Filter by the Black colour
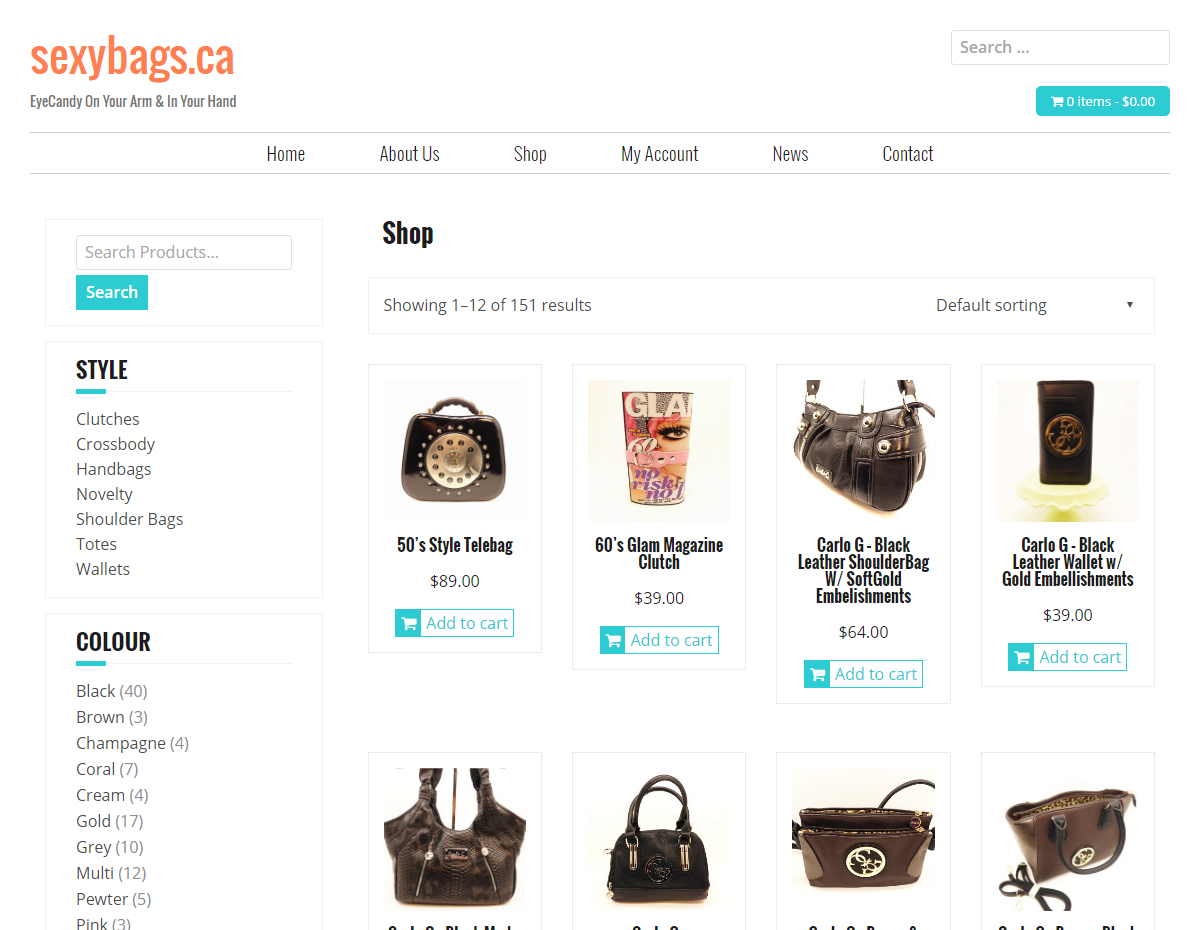 (96, 691)
